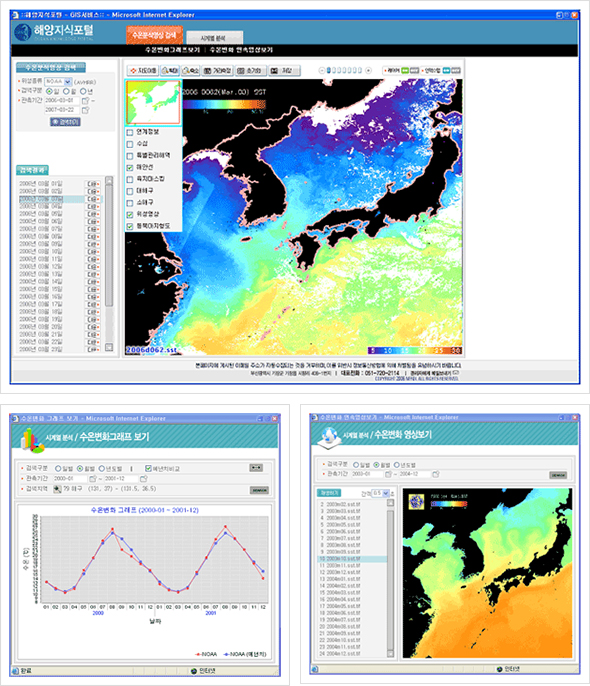Uncheck the 해안선 coastline layer

click(x=129, y=168)
